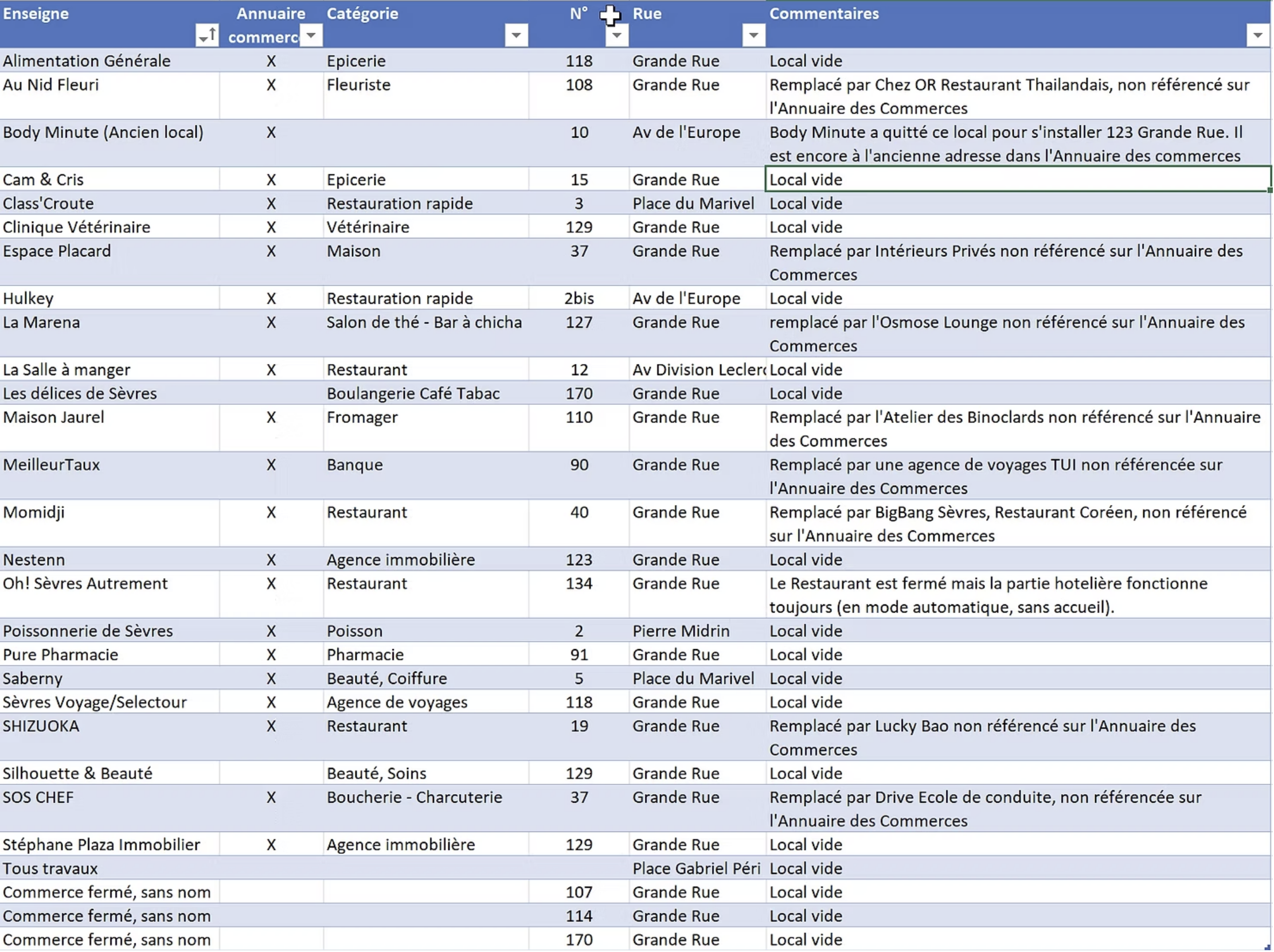
Task: Select the Body Minute (Ancien local) cell
Action: click(x=104, y=132)
